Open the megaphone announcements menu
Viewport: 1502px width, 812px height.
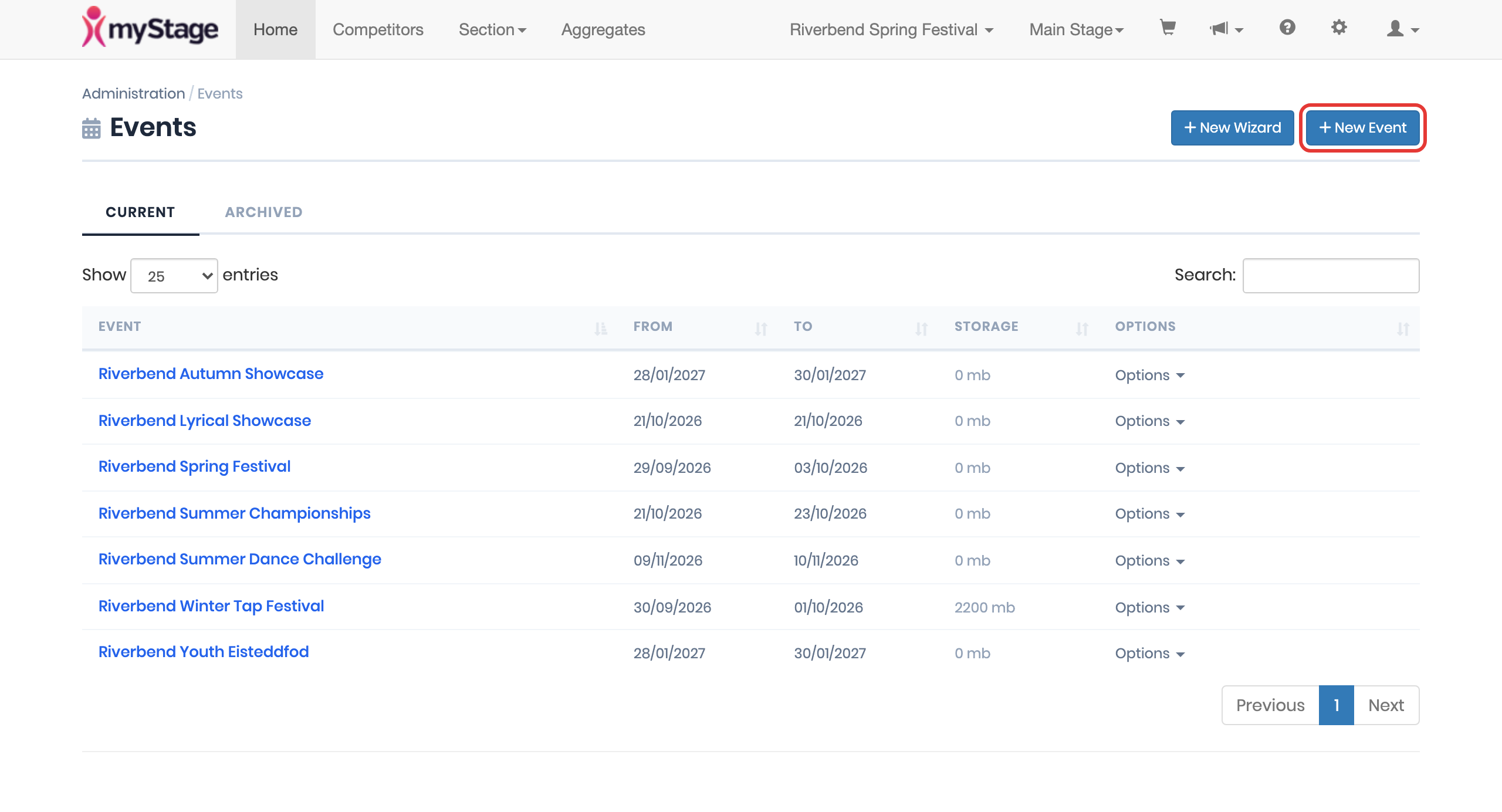(x=1226, y=29)
